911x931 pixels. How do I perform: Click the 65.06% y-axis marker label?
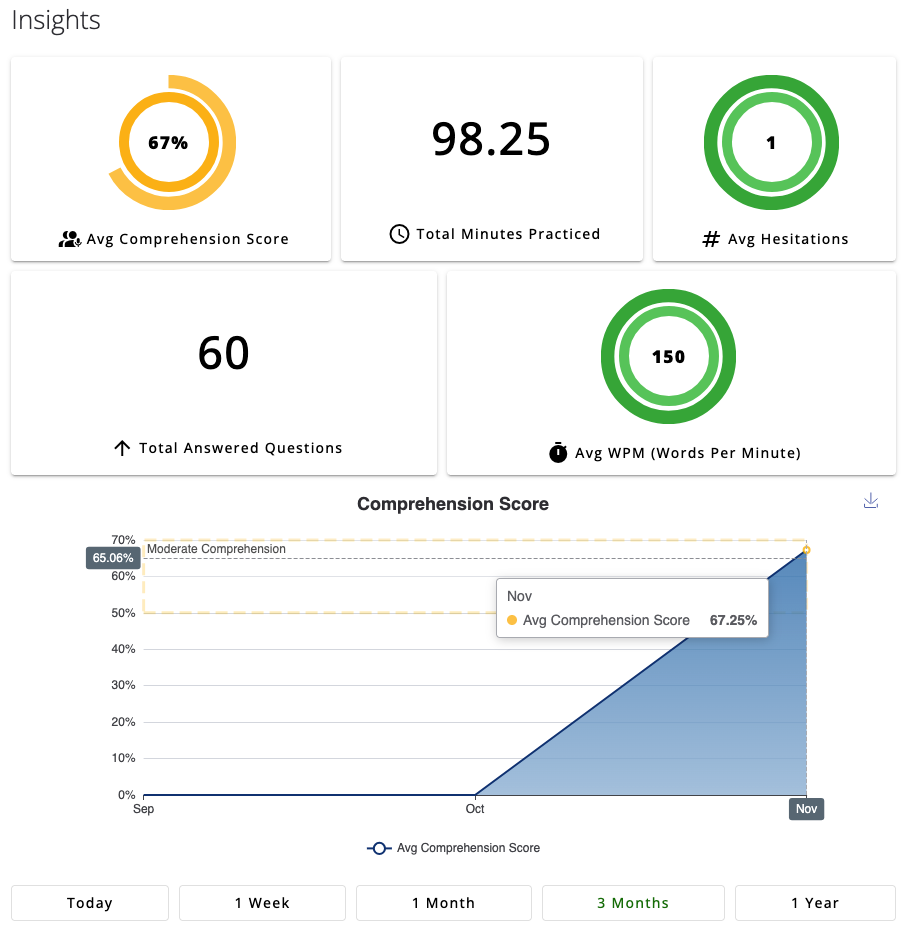click(113, 558)
